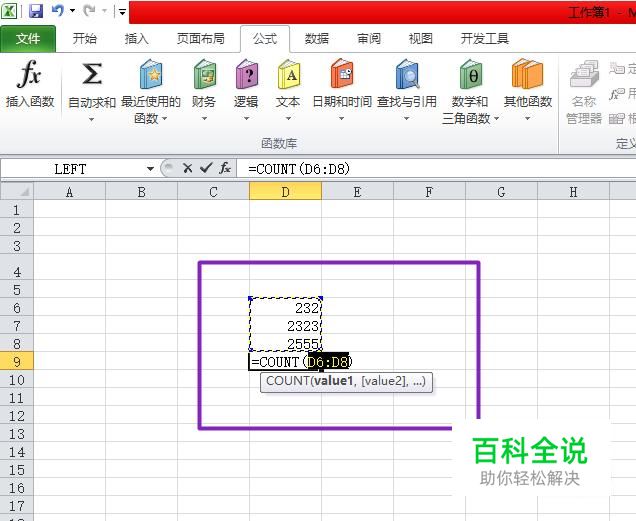This screenshot has width=636, height=521.
Task: Open Date and Time functions icon
Action: click(x=342, y=74)
